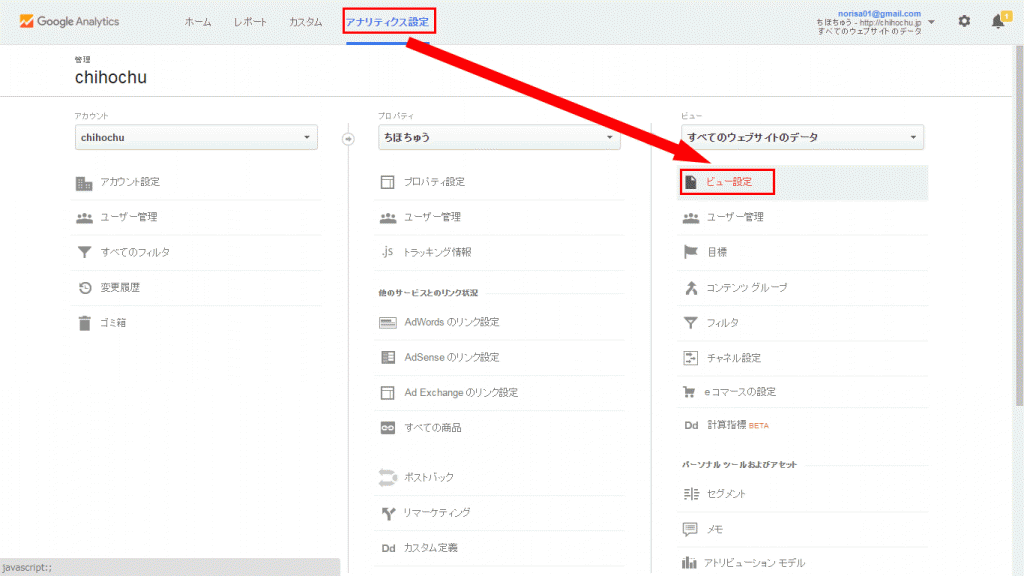Image resolution: width=1024 pixels, height=576 pixels.
Task: Open 計算指標 via the Dd icon
Action: pyautogui.click(x=691, y=424)
